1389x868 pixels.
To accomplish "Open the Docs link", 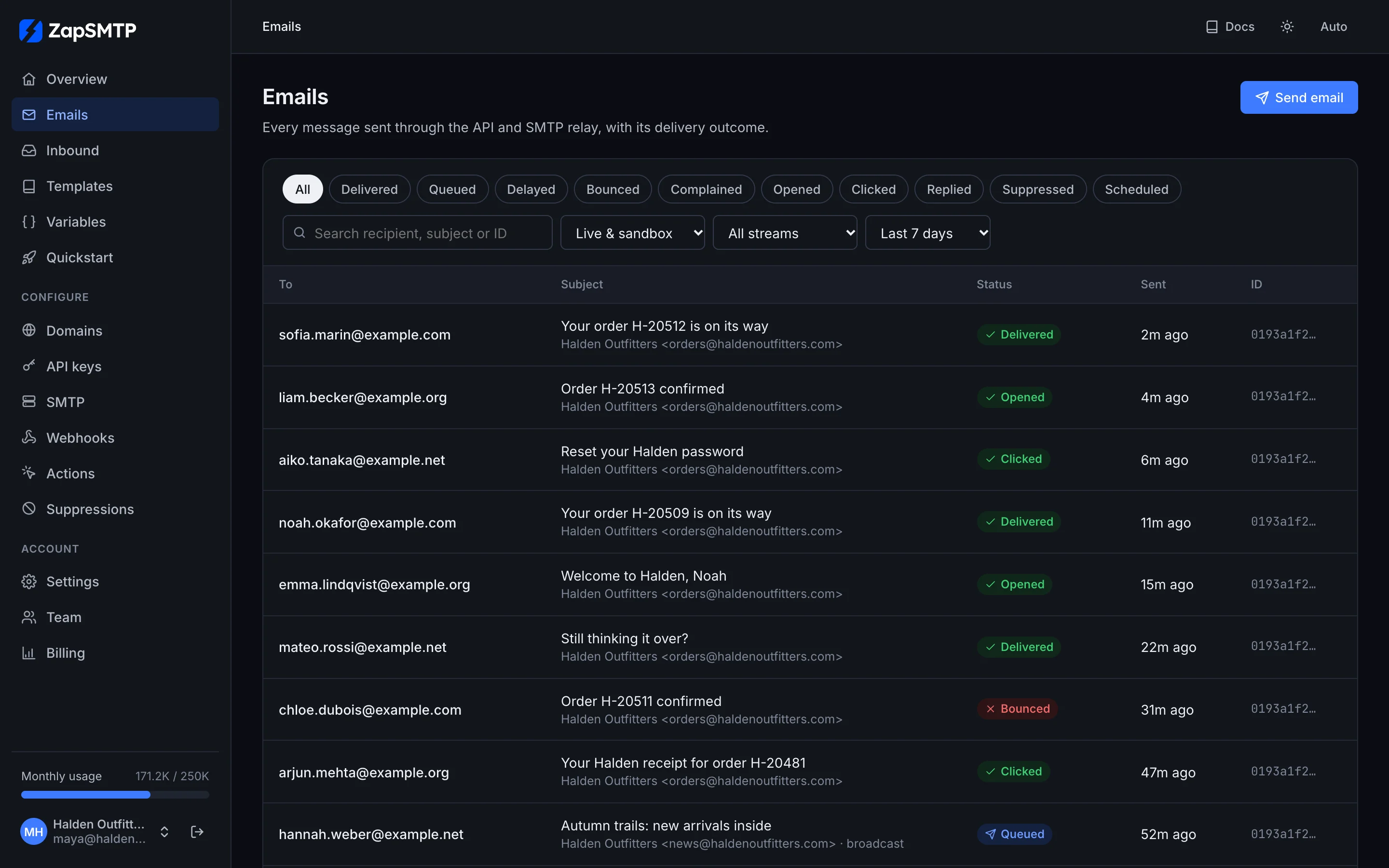I will [x=1229, y=27].
